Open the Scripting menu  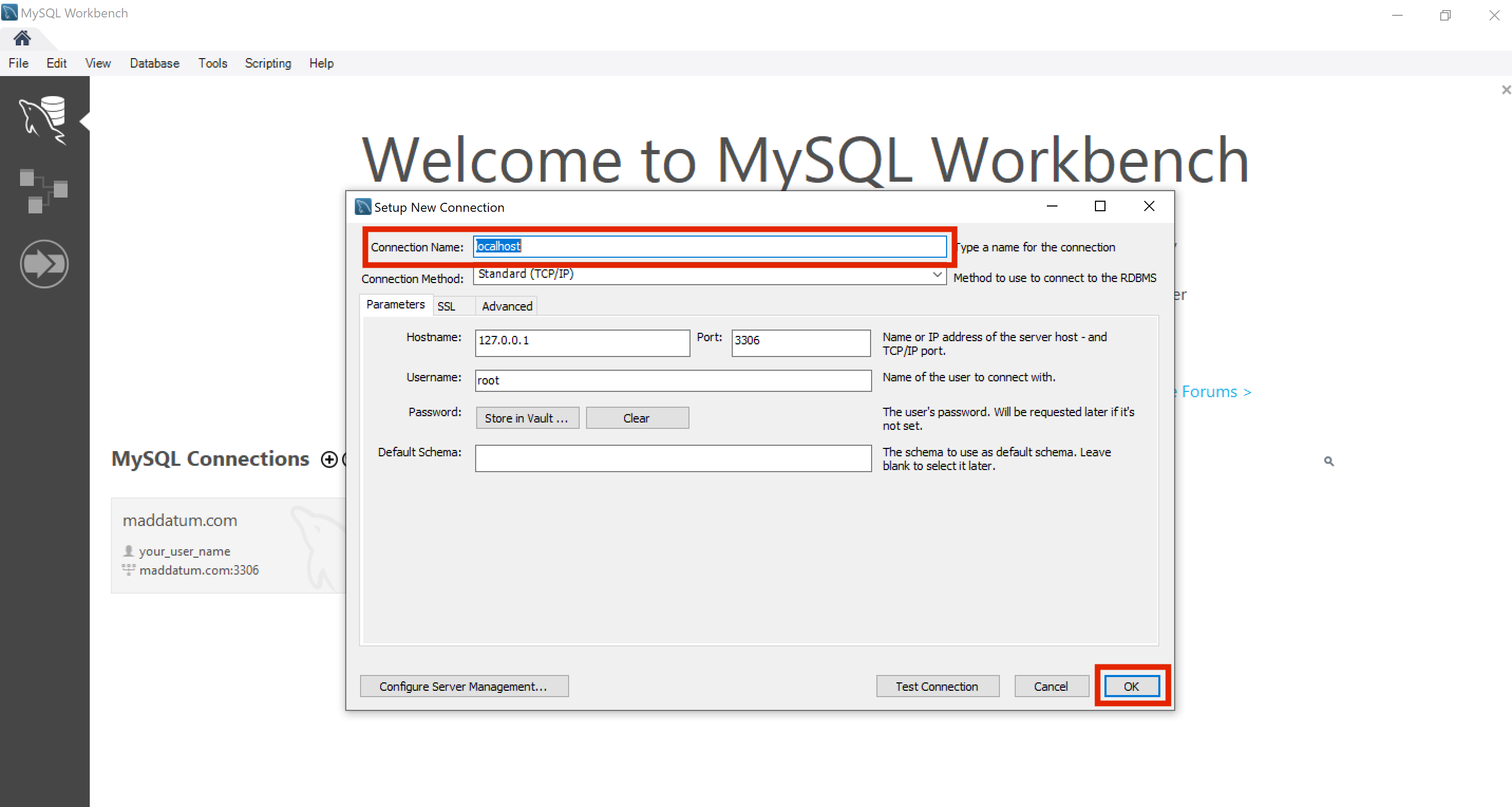click(x=268, y=63)
